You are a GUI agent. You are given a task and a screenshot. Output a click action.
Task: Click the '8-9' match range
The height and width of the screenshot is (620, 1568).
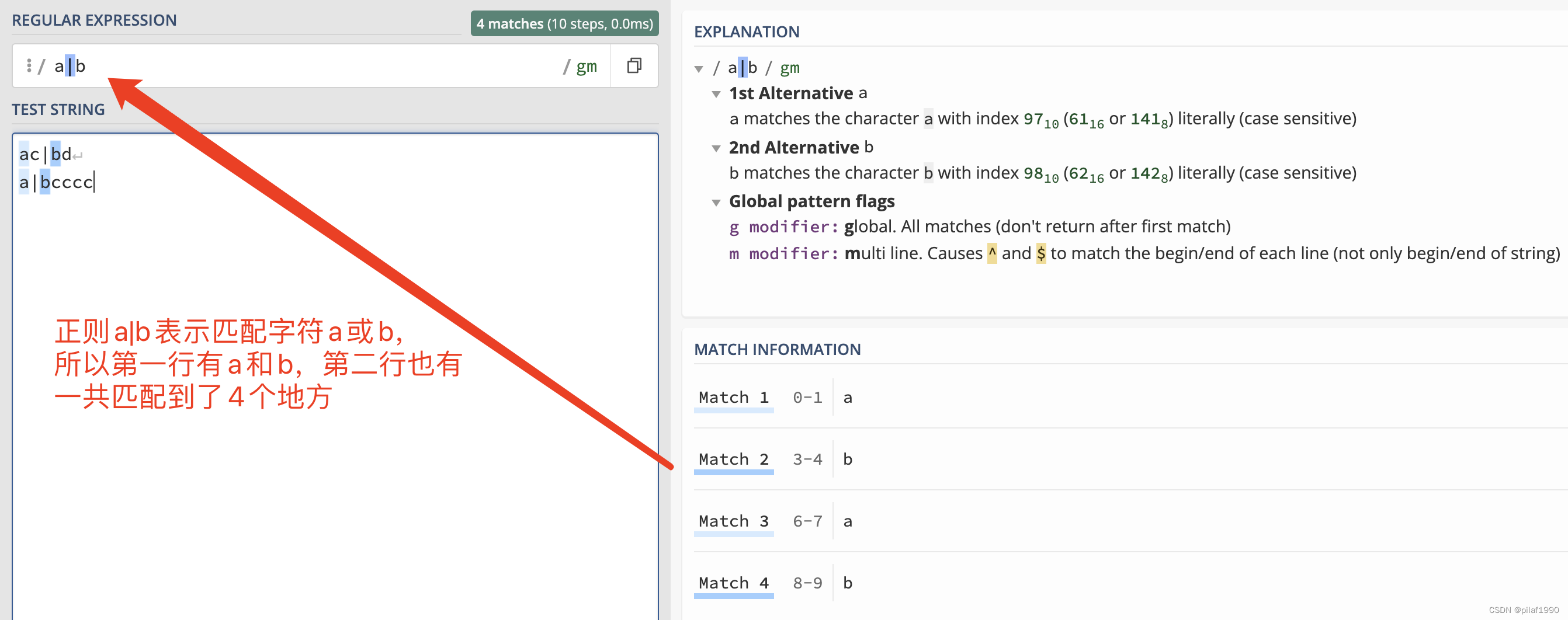tap(807, 583)
